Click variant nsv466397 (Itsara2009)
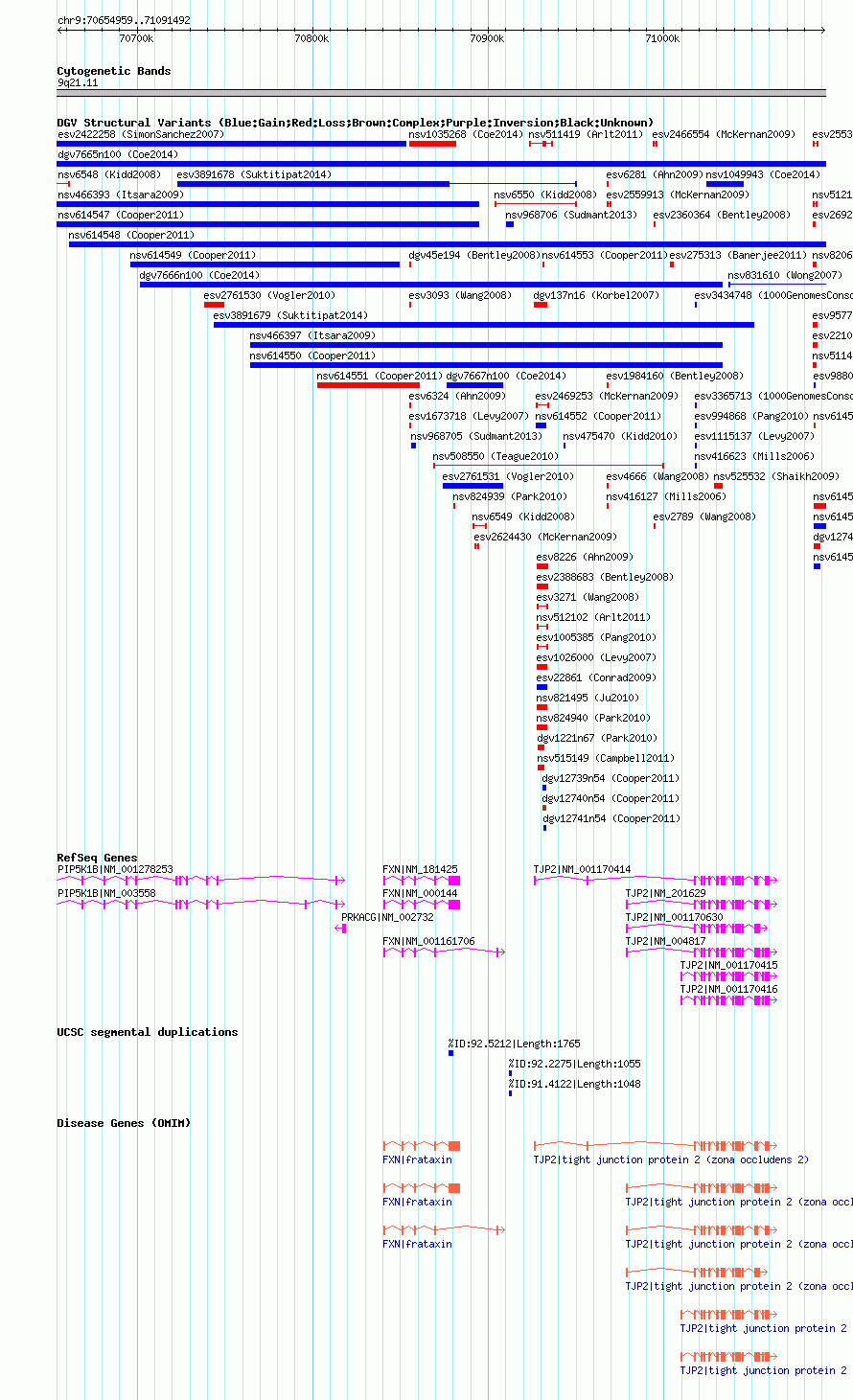The height and width of the screenshot is (1400, 853). (x=313, y=336)
